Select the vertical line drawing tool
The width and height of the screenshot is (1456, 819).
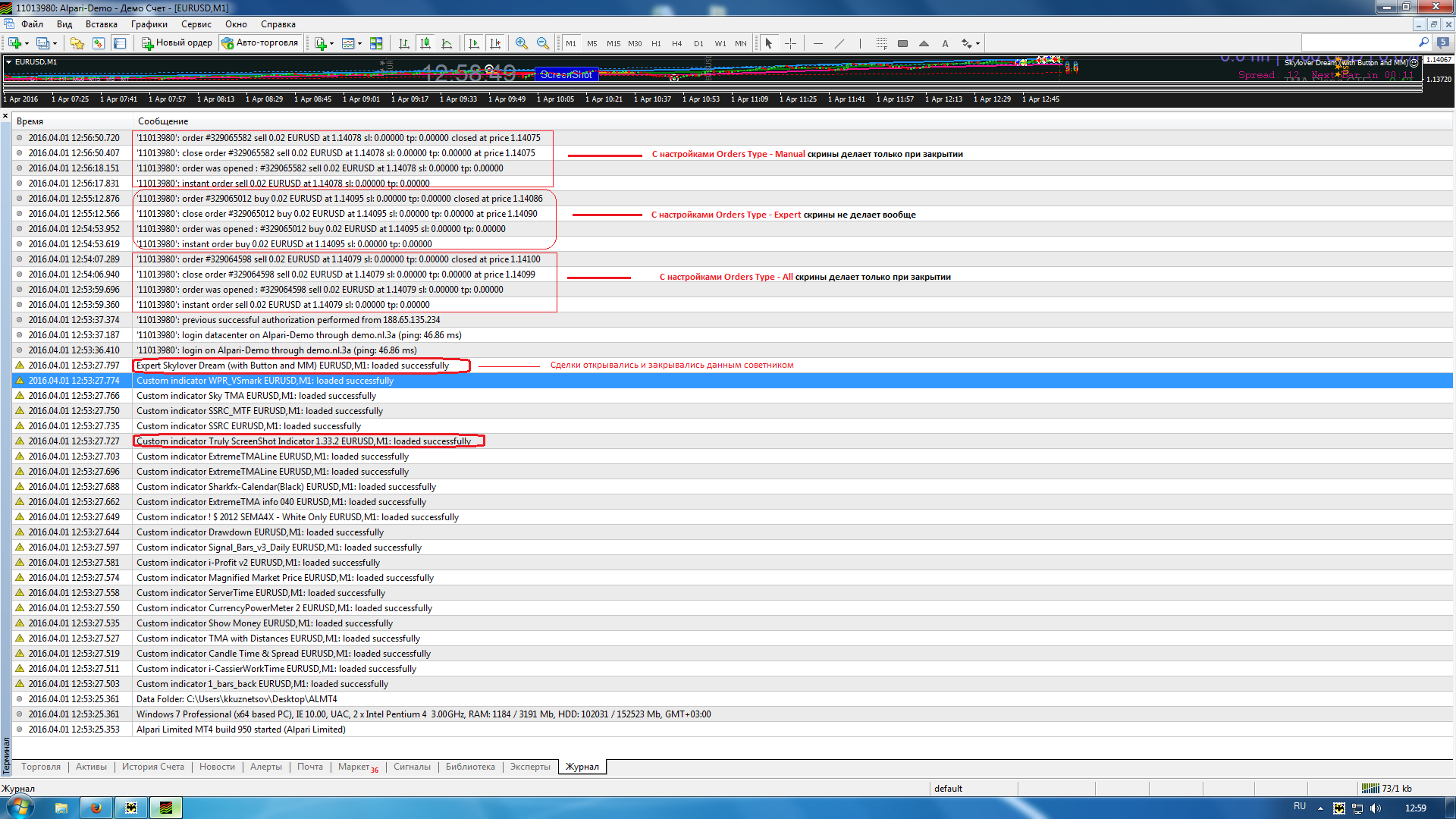(x=861, y=43)
